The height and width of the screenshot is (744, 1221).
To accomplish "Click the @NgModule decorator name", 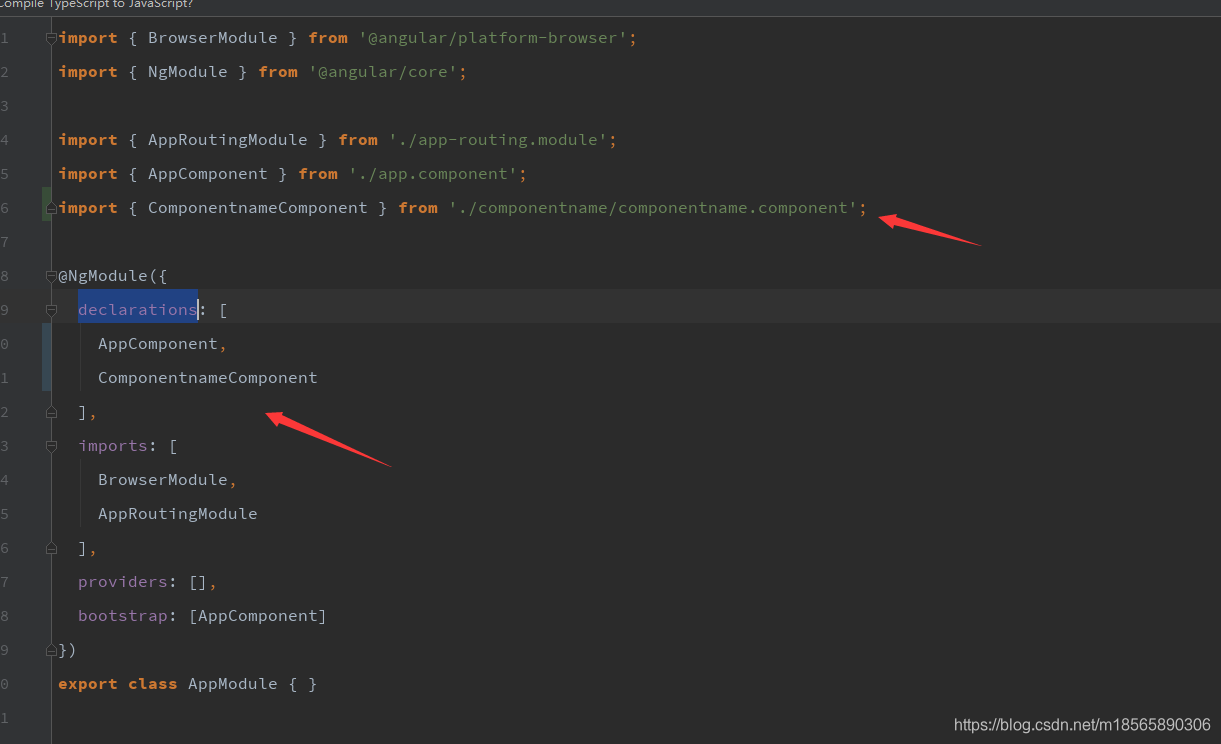I will [x=108, y=276].
